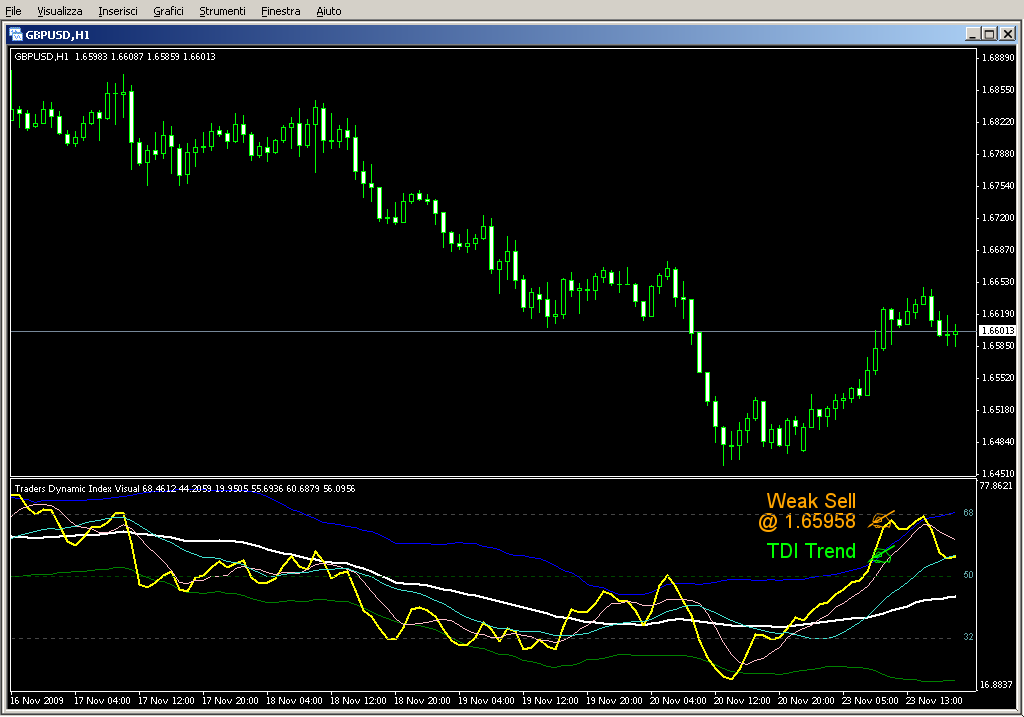Open the File menu
Screen dimensions: 1024x717
[x=13, y=11]
